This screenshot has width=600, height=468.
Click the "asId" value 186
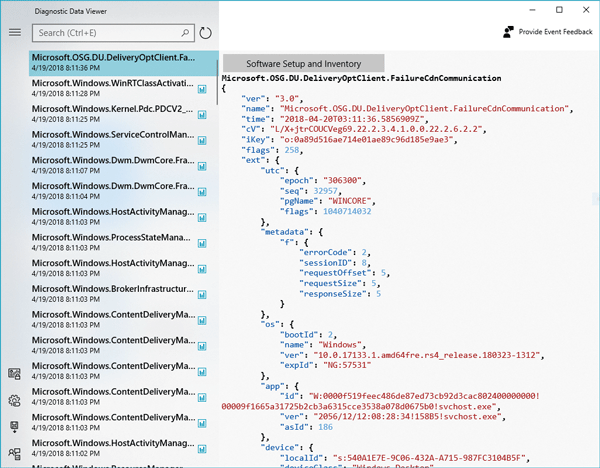click(x=325, y=427)
